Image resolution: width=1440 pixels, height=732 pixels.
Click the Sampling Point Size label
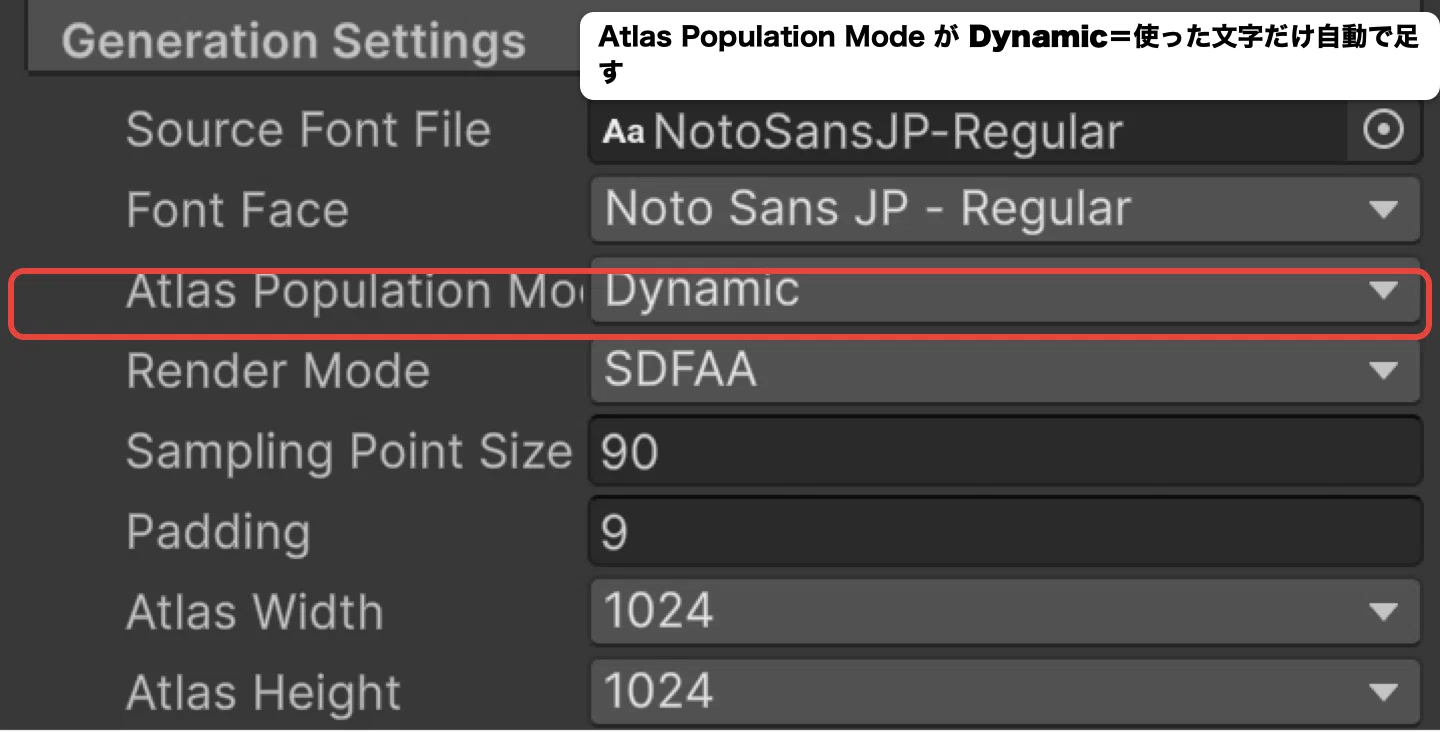[x=349, y=452]
